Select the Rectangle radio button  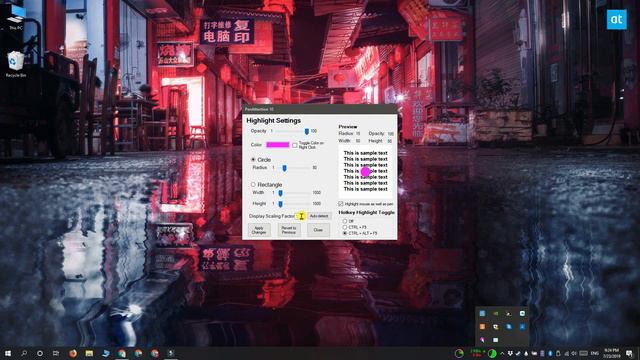pos(253,184)
